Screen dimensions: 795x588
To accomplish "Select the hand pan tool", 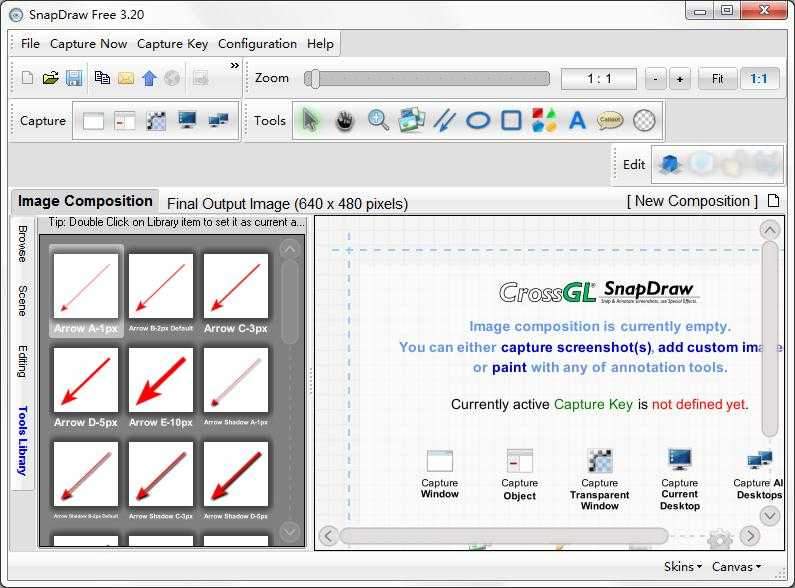I will pos(345,121).
